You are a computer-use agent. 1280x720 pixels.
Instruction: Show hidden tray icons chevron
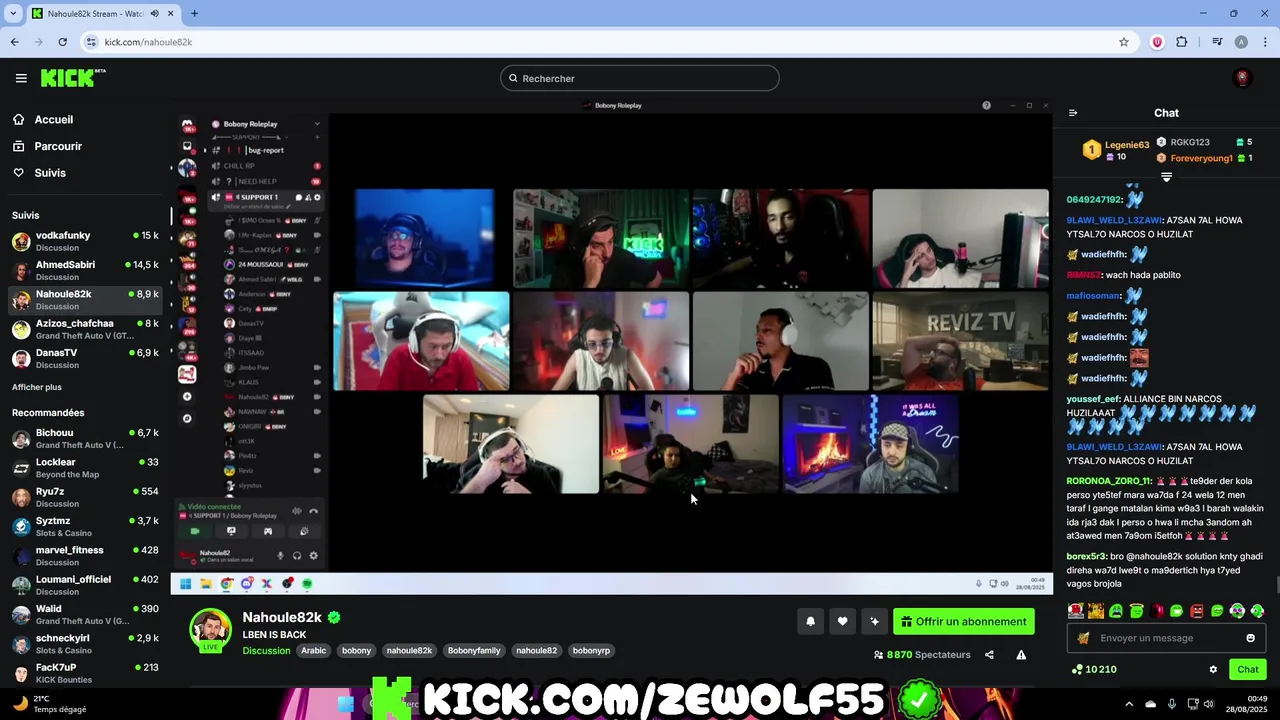[1129, 704]
